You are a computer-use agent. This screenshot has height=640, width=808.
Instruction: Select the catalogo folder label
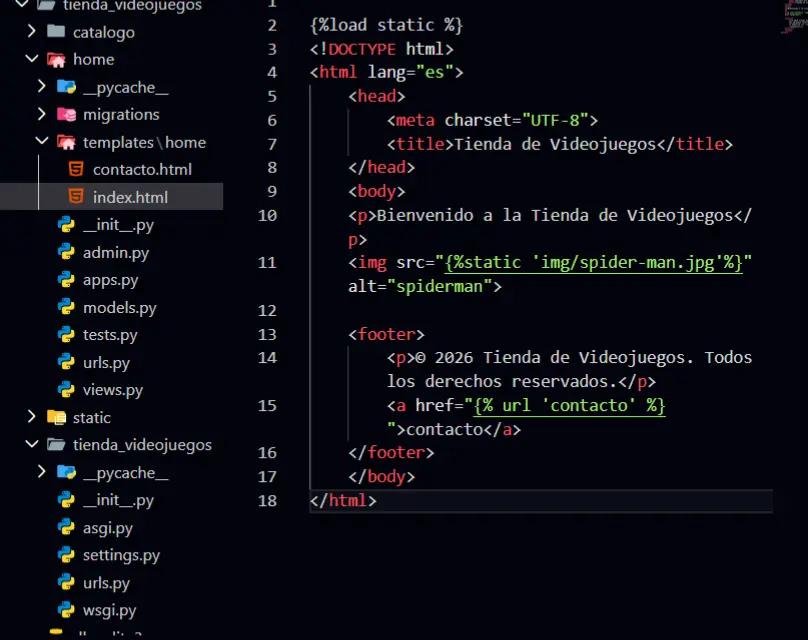point(104,32)
